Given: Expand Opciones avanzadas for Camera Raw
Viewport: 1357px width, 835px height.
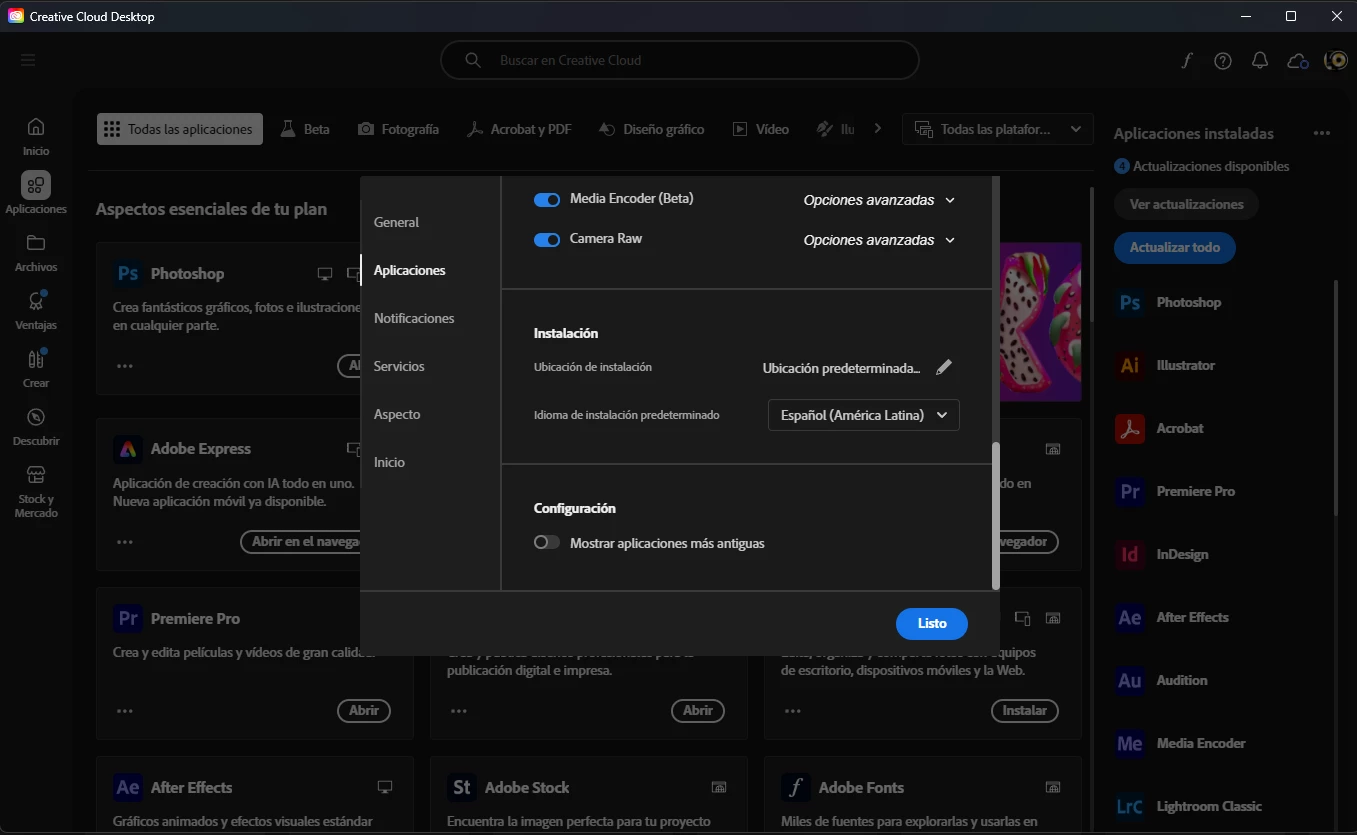Looking at the screenshot, I should [879, 240].
